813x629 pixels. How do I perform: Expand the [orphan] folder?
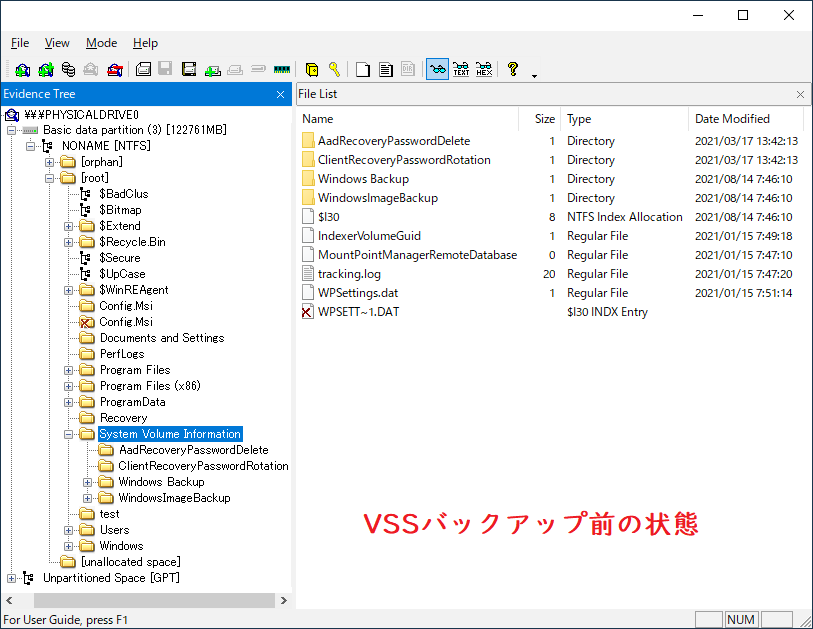49,162
